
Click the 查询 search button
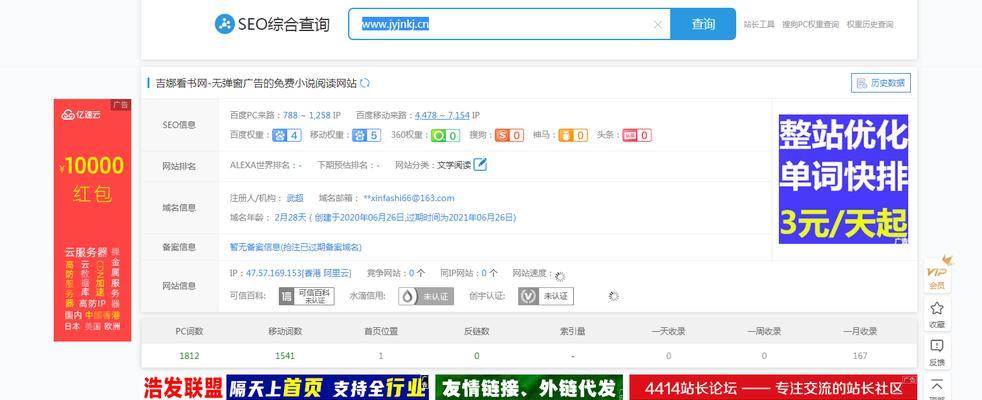pyautogui.click(x=703, y=24)
